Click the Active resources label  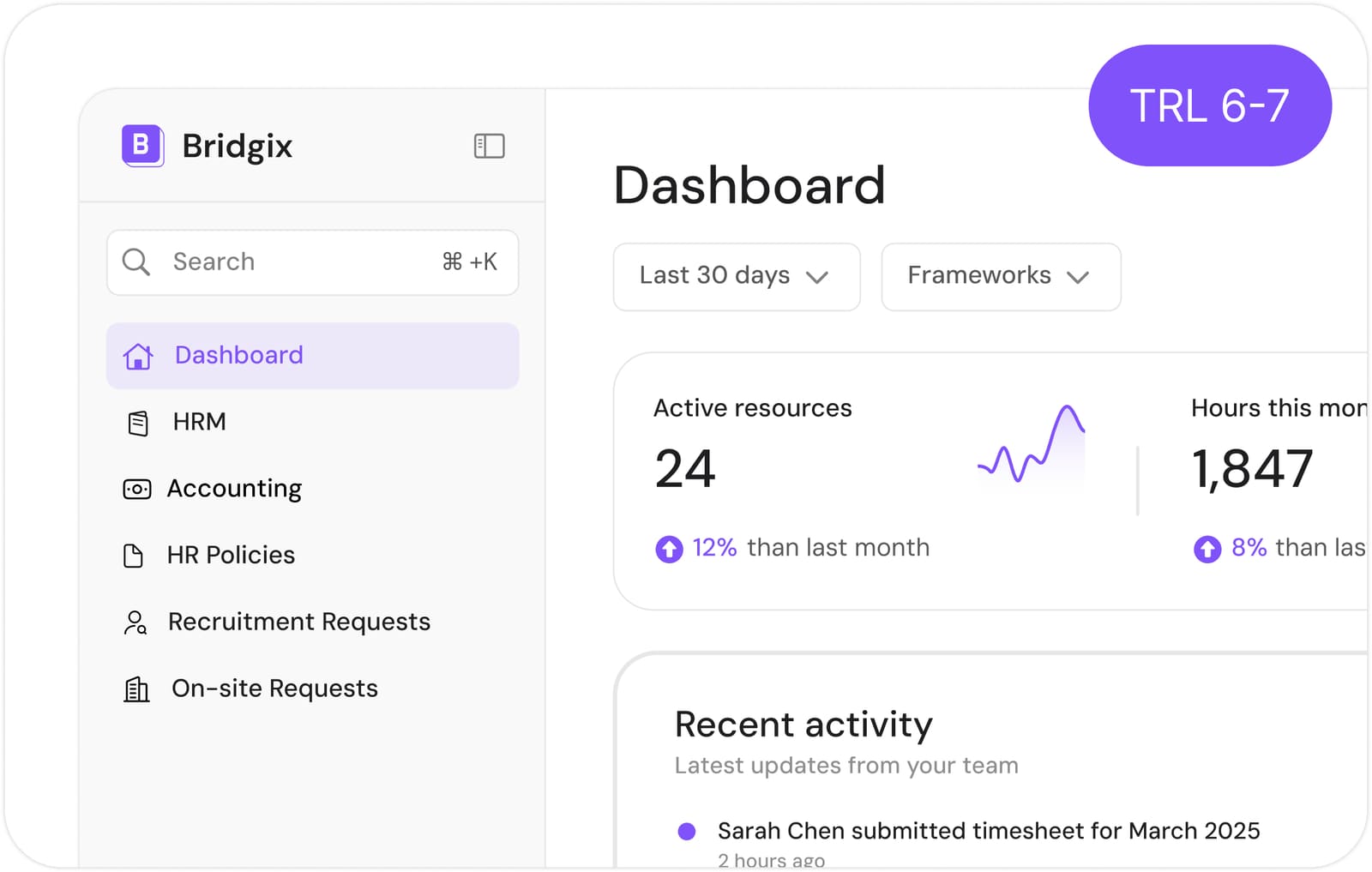coord(753,408)
